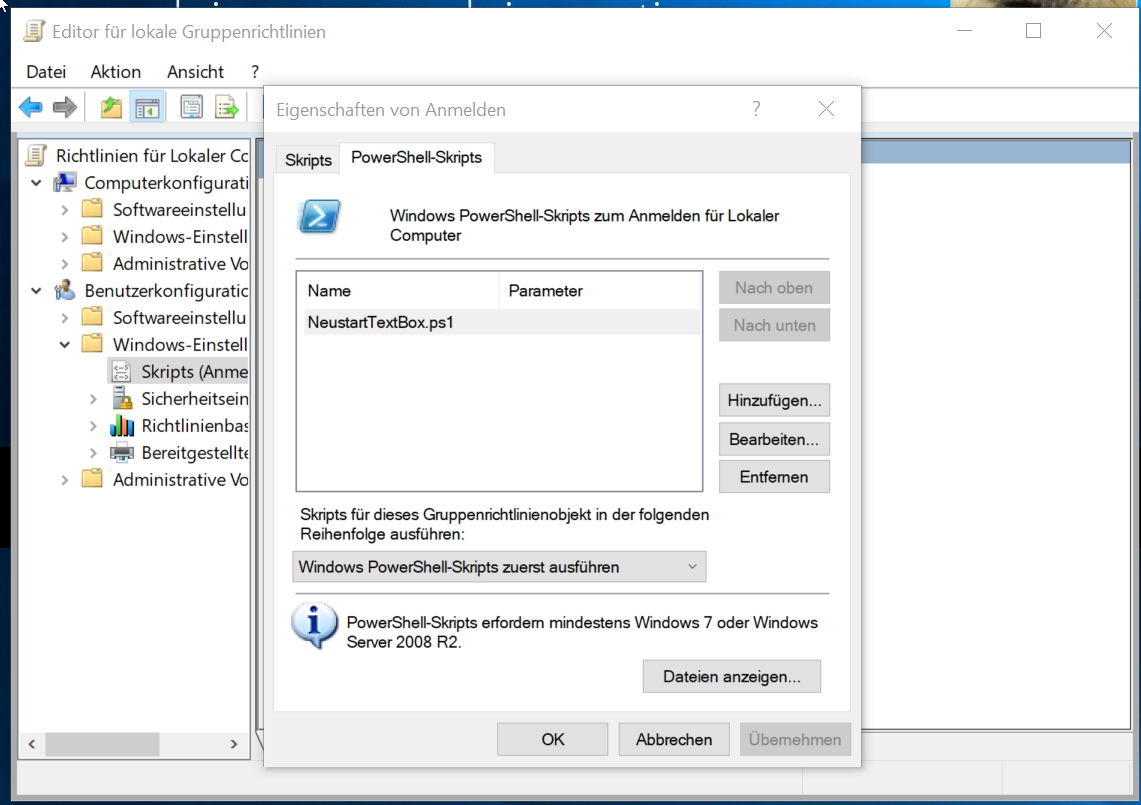The width and height of the screenshot is (1141, 805).
Task: Click the Abbrechen button
Action: point(674,739)
